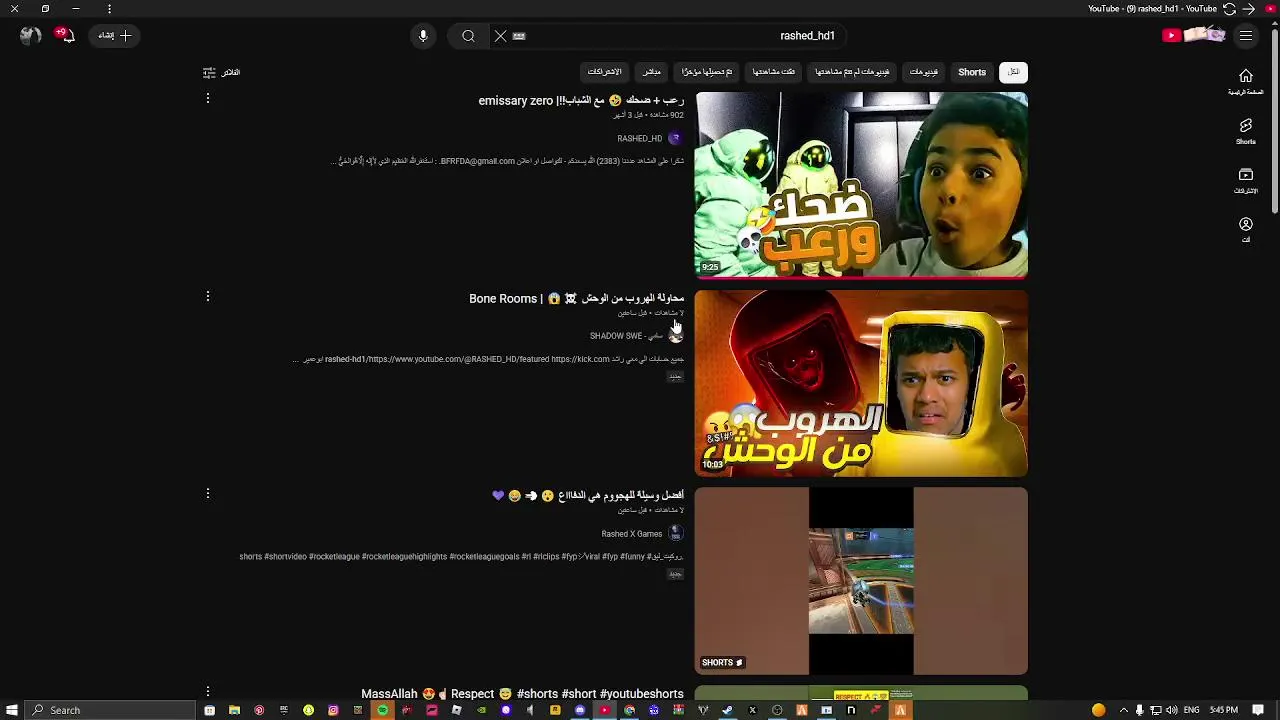Click the ENG language indicator
Screen dimensions: 1280x720
click(1191, 710)
